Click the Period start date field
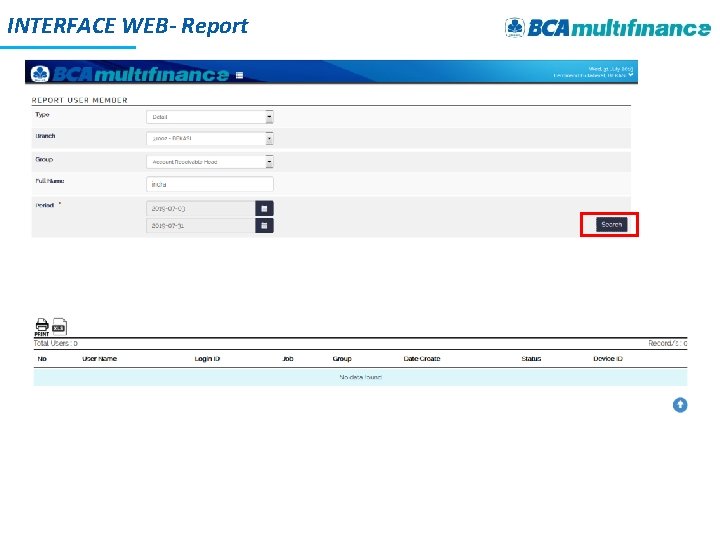The width and height of the screenshot is (720, 540). click(x=201, y=208)
